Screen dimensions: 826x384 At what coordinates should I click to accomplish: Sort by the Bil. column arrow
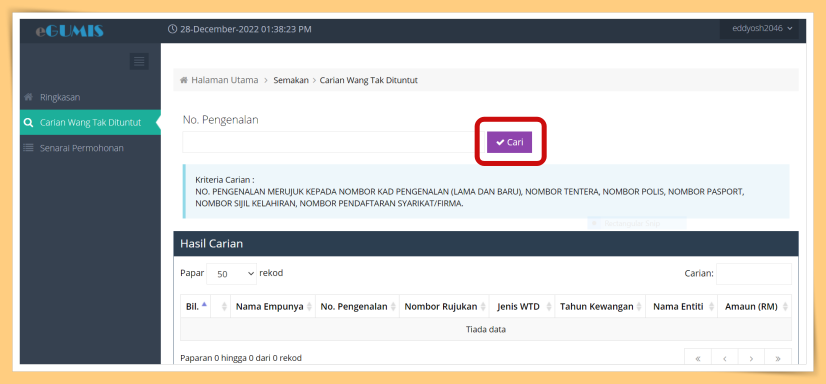tap(204, 304)
